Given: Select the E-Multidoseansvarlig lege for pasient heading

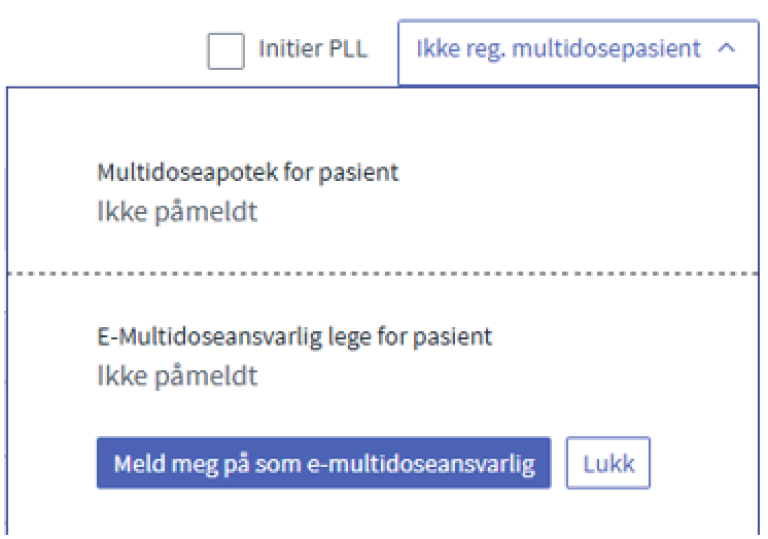Looking at the screenshot, I should pos(294,337).
